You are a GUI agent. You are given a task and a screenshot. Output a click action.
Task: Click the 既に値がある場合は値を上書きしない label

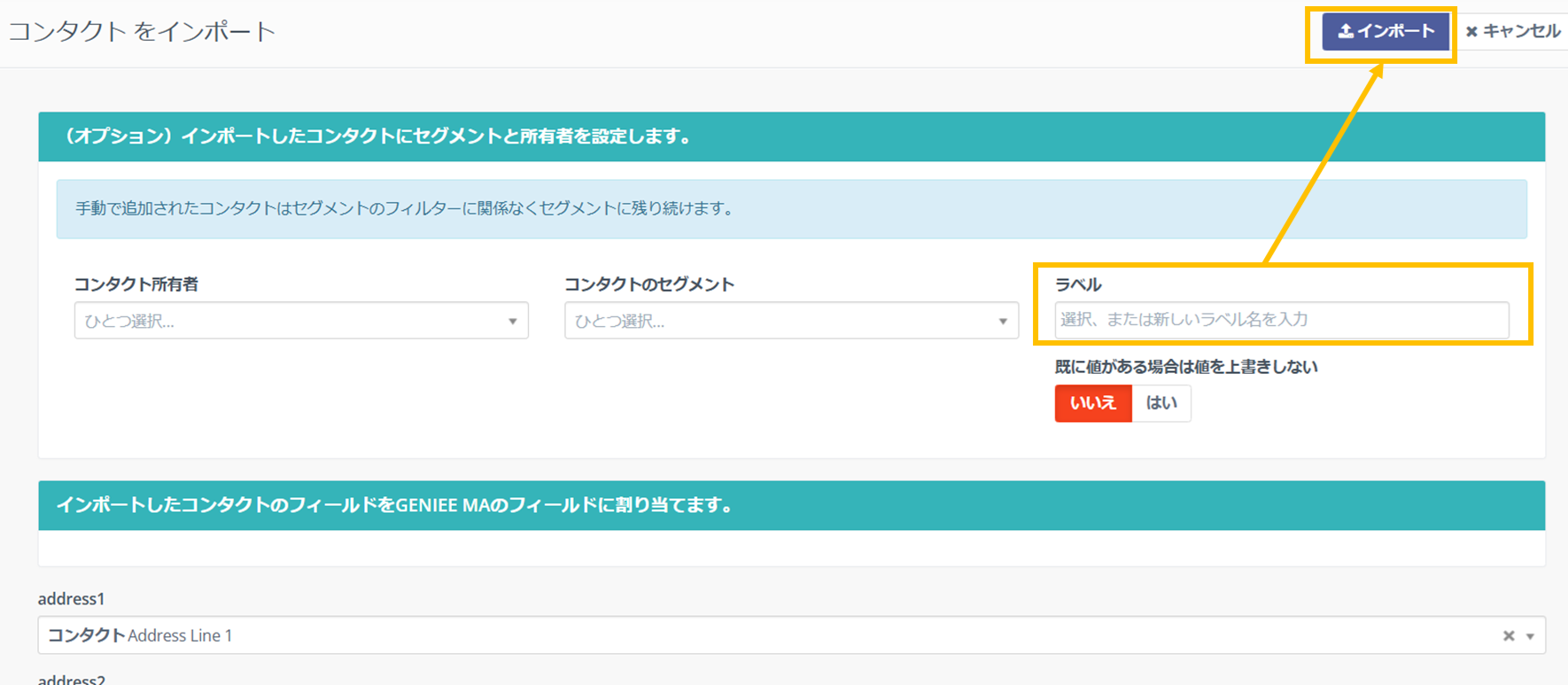pos(1185,367)
